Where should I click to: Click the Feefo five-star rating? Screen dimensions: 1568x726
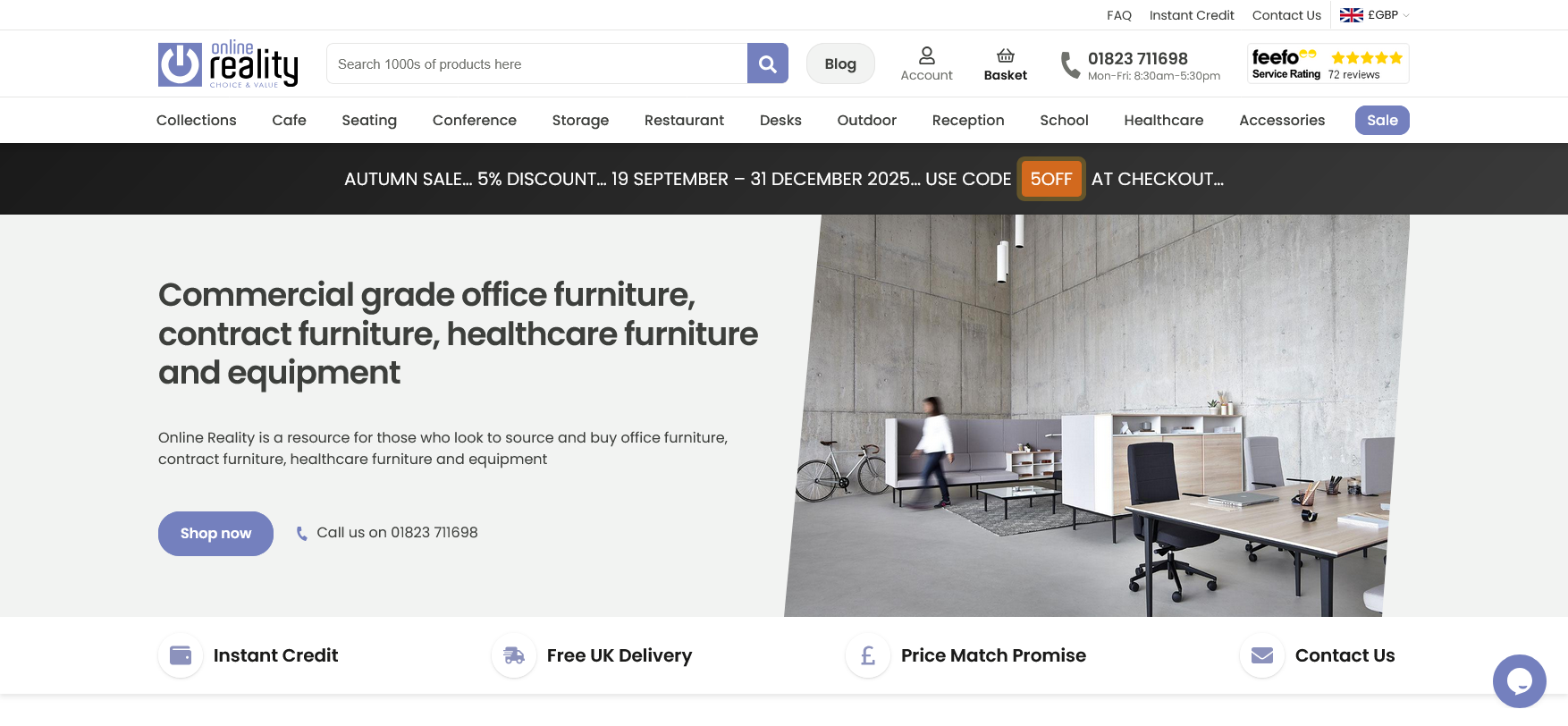(x=1366, y=58)
